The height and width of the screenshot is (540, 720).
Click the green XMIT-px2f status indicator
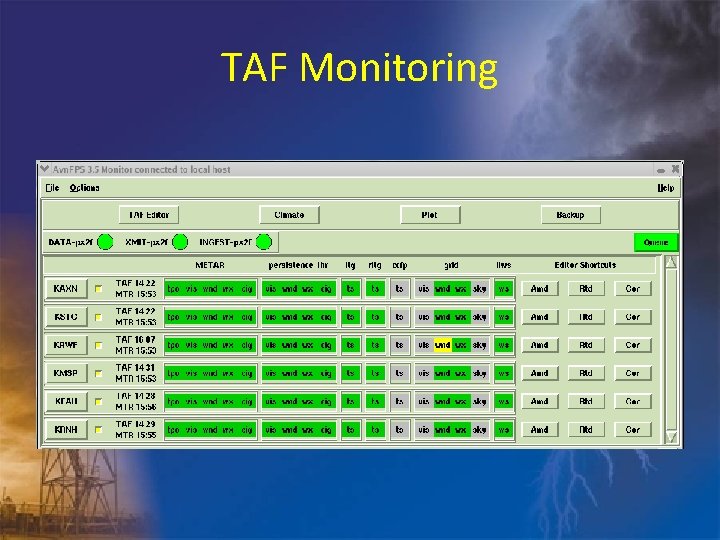tap(180, 242)
